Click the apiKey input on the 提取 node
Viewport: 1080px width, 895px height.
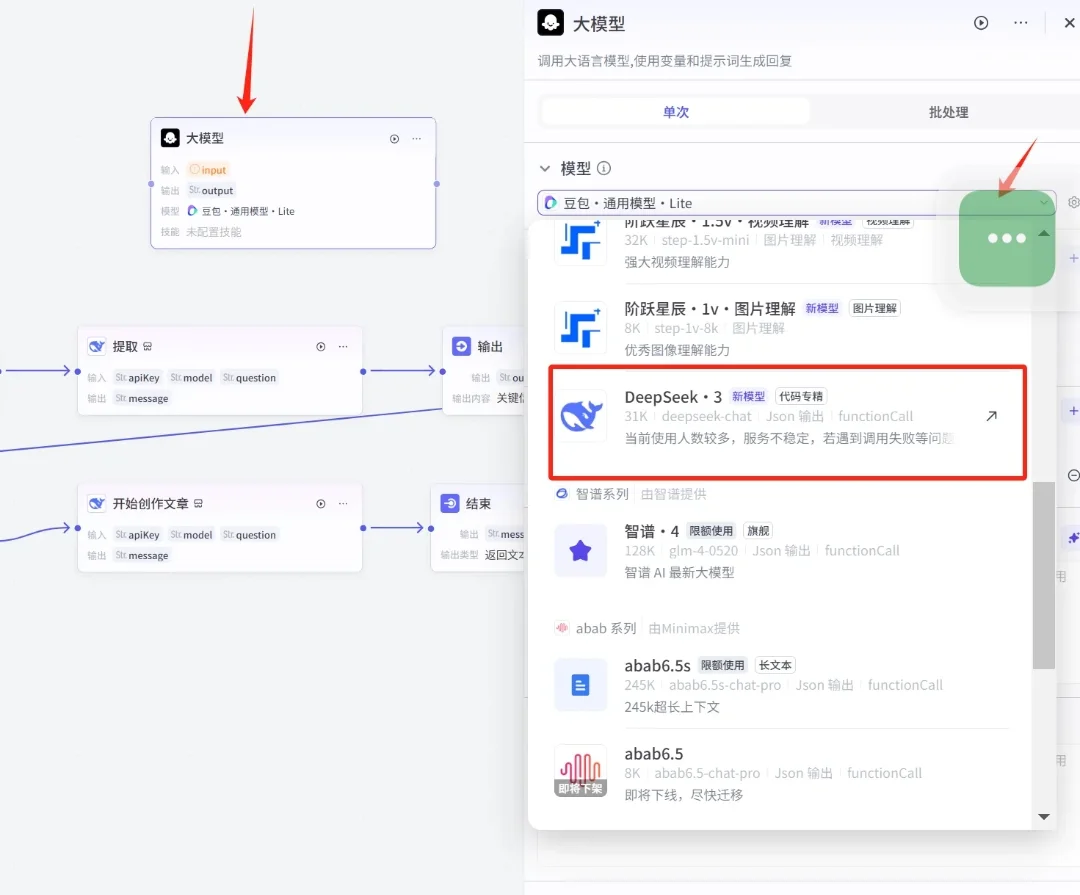[137, 378]
